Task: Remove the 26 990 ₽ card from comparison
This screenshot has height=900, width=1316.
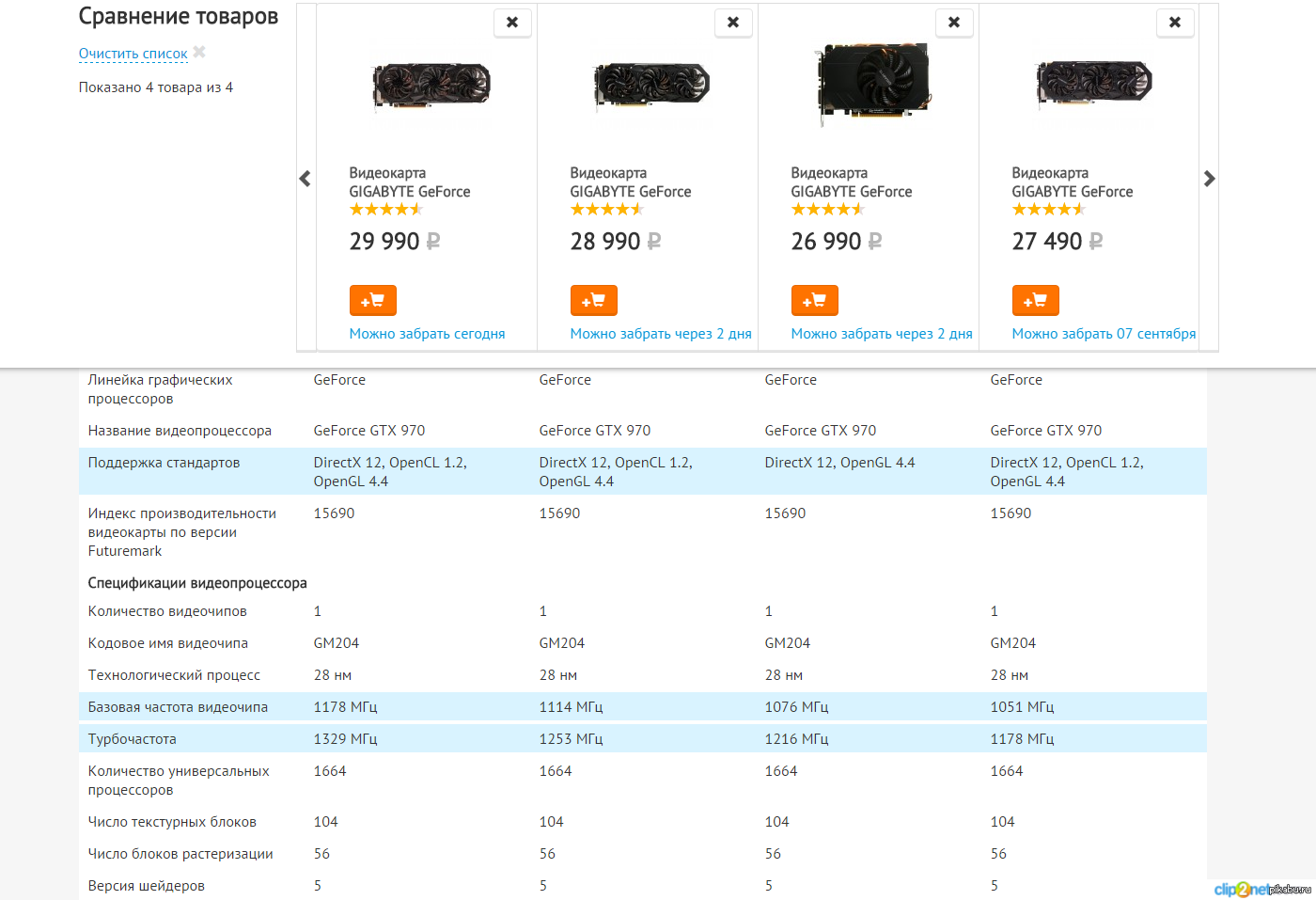Action: point(954,23)
